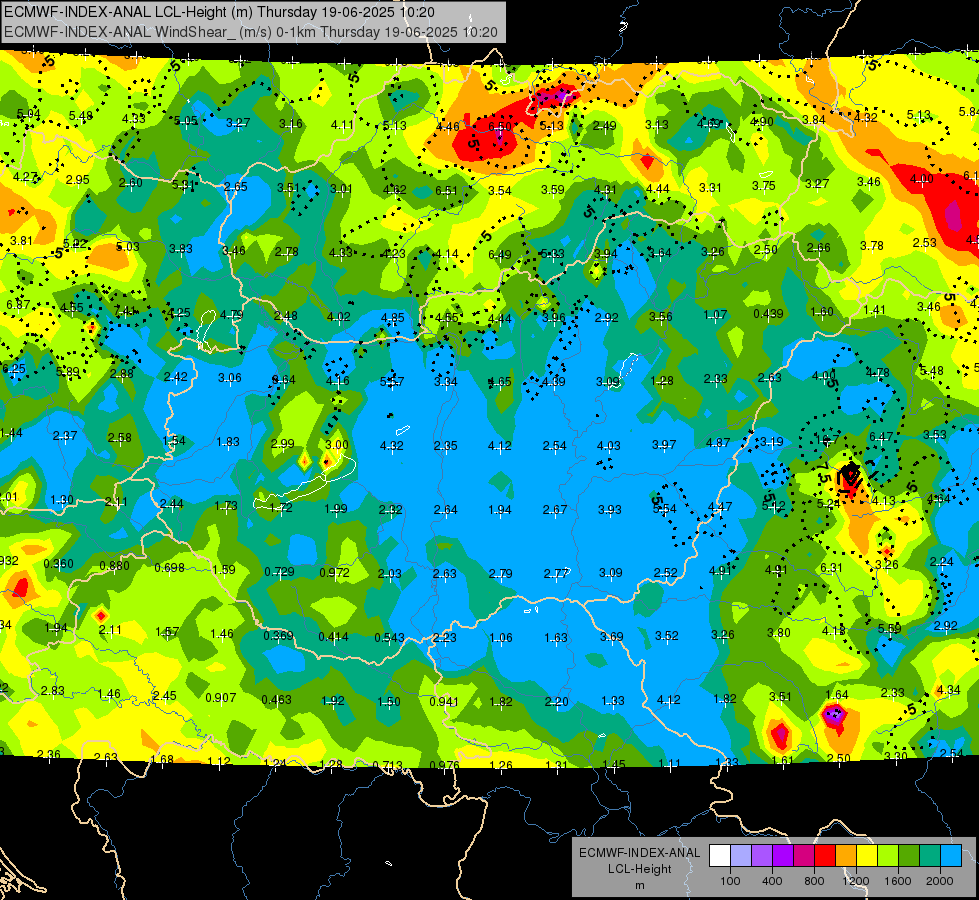
Task: Click the light lavender legend swatch
Action: point(741,856)
